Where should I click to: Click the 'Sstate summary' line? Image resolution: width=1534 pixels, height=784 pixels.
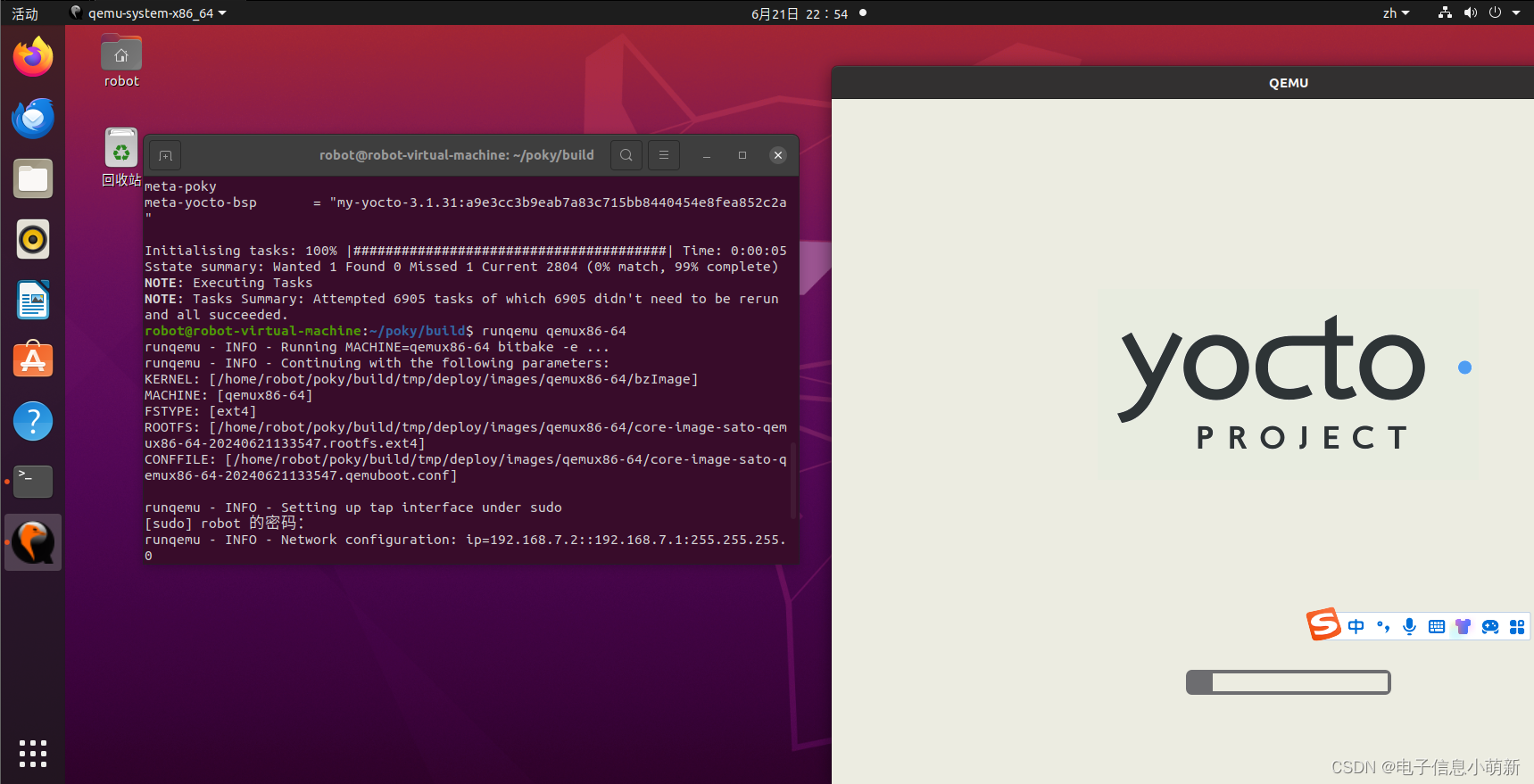(461, 267)
